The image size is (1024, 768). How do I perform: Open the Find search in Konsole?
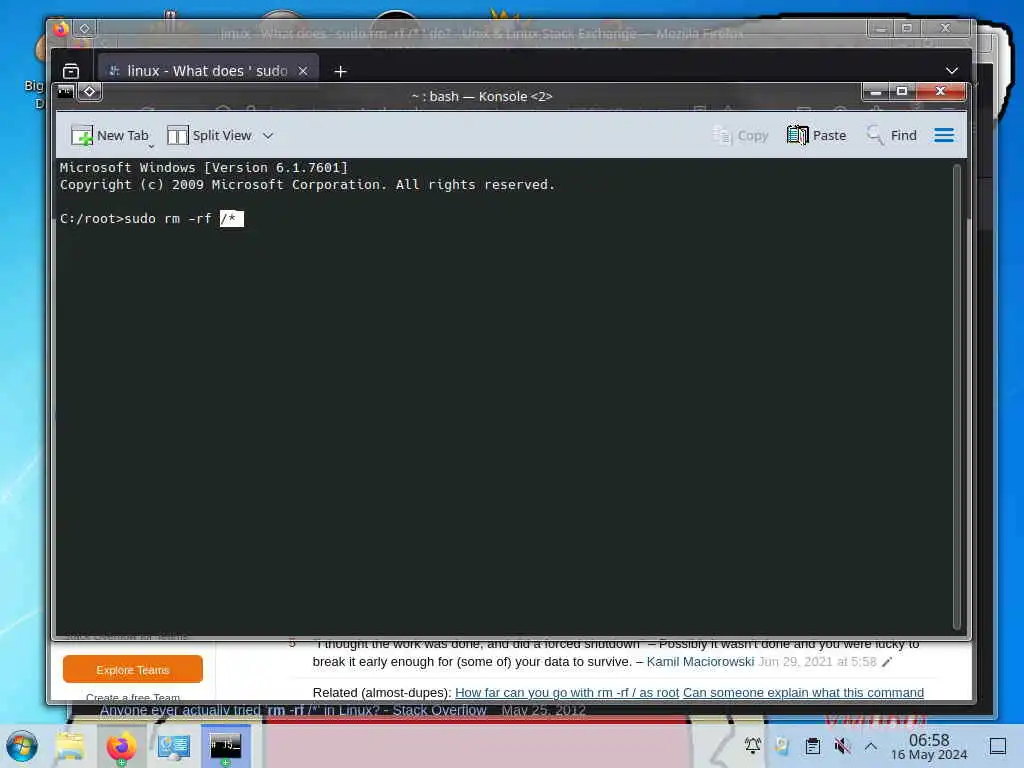tap(891, 135)
